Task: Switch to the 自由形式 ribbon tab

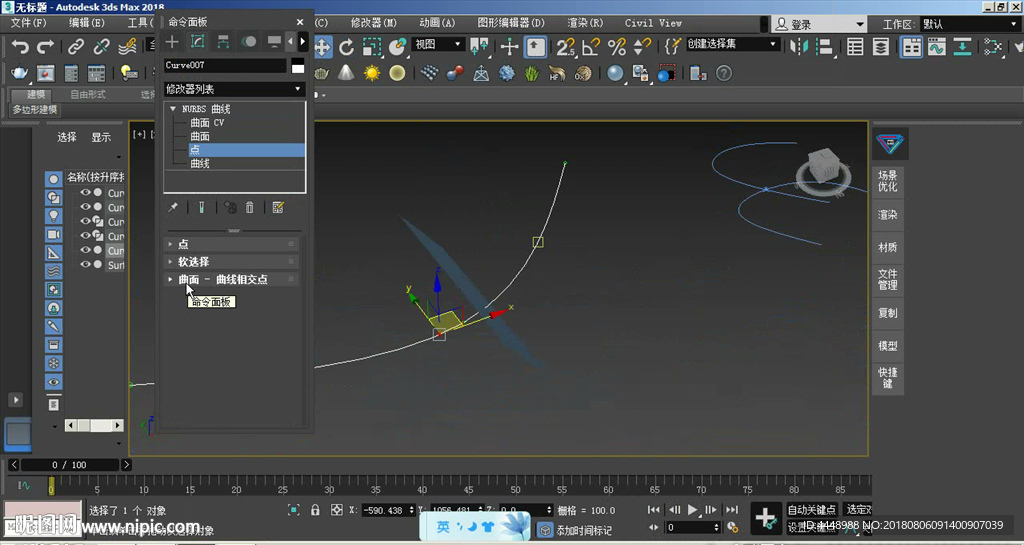Action: [x=88, y=95]
